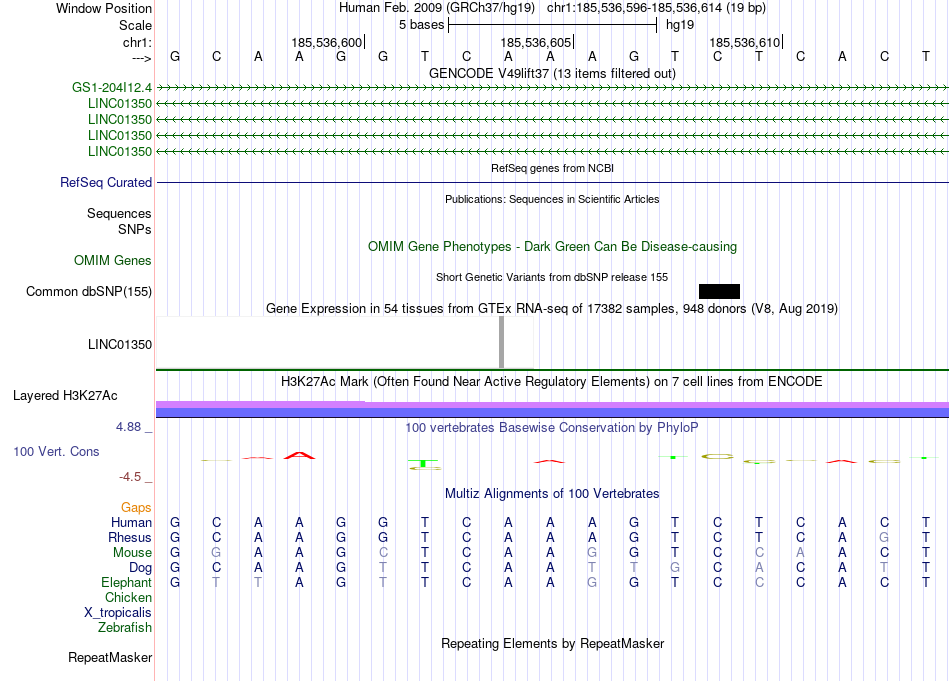Open the OMIM Gene Phenotypes track title

tap(552, 247)
